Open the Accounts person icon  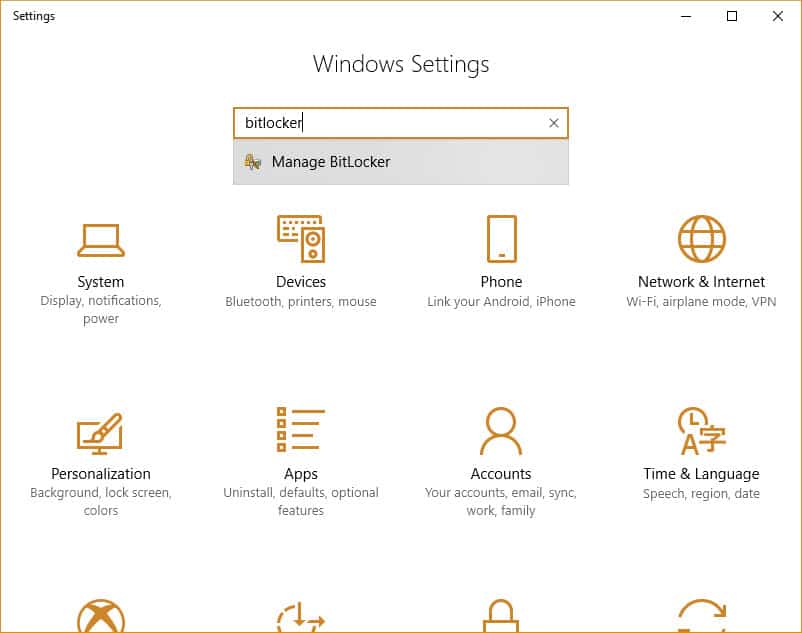[501, 431]
